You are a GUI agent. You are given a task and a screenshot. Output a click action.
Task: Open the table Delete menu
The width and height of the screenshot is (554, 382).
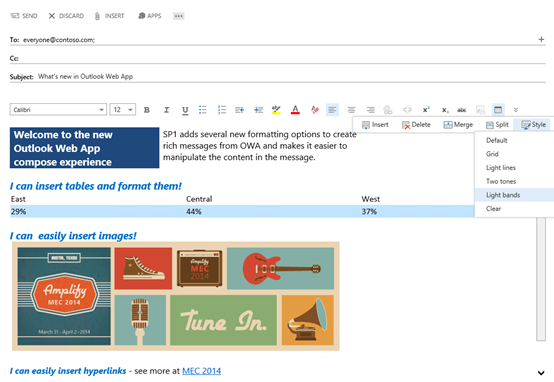[416, 124]
